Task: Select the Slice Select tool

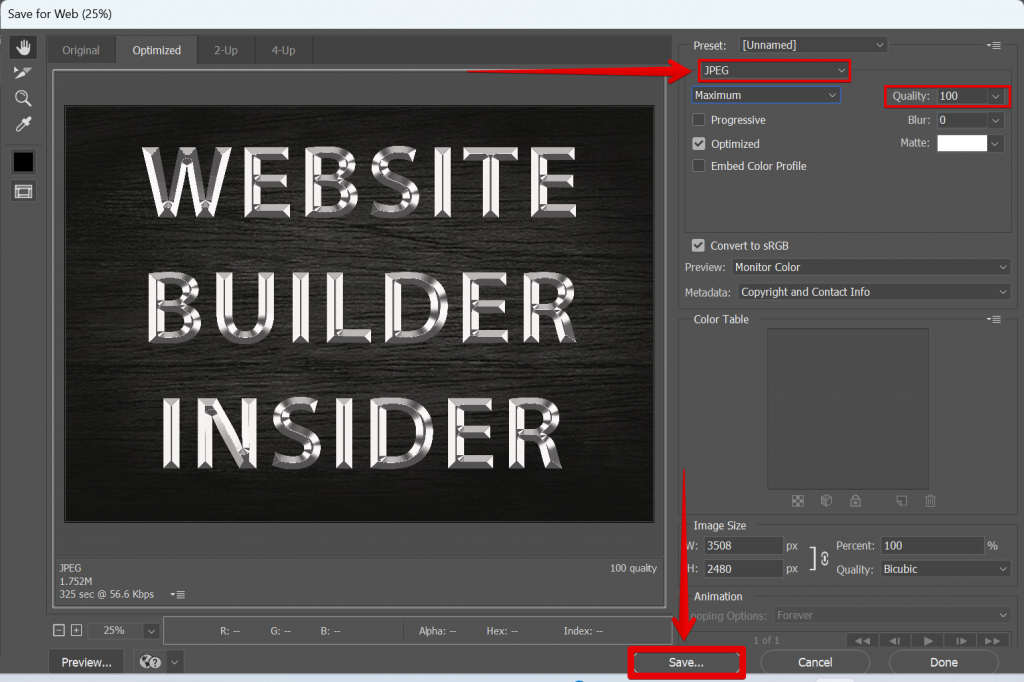Action: click(22, 72)
